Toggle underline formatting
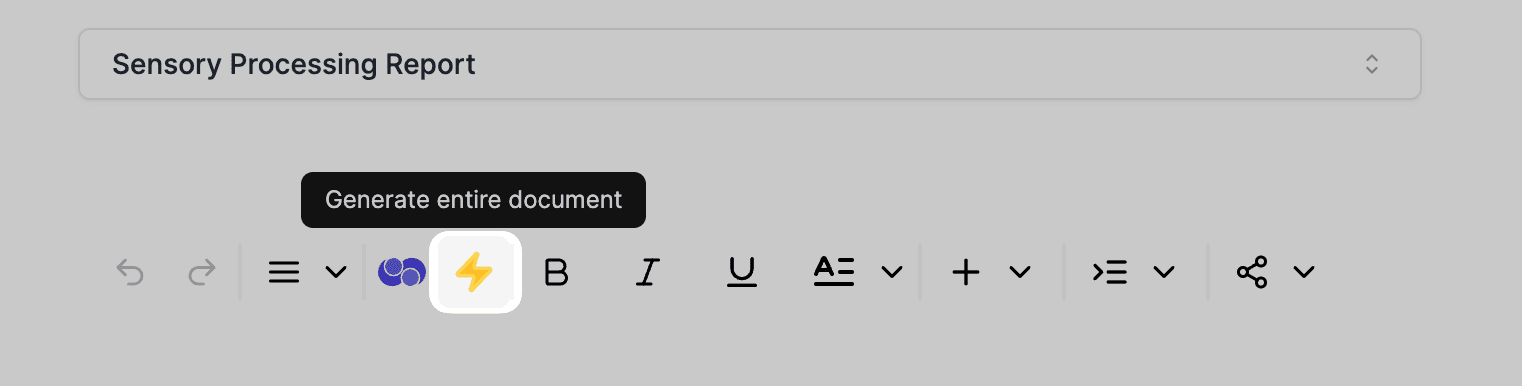Viewport: 1522px width, 386px height. [741, 272]
